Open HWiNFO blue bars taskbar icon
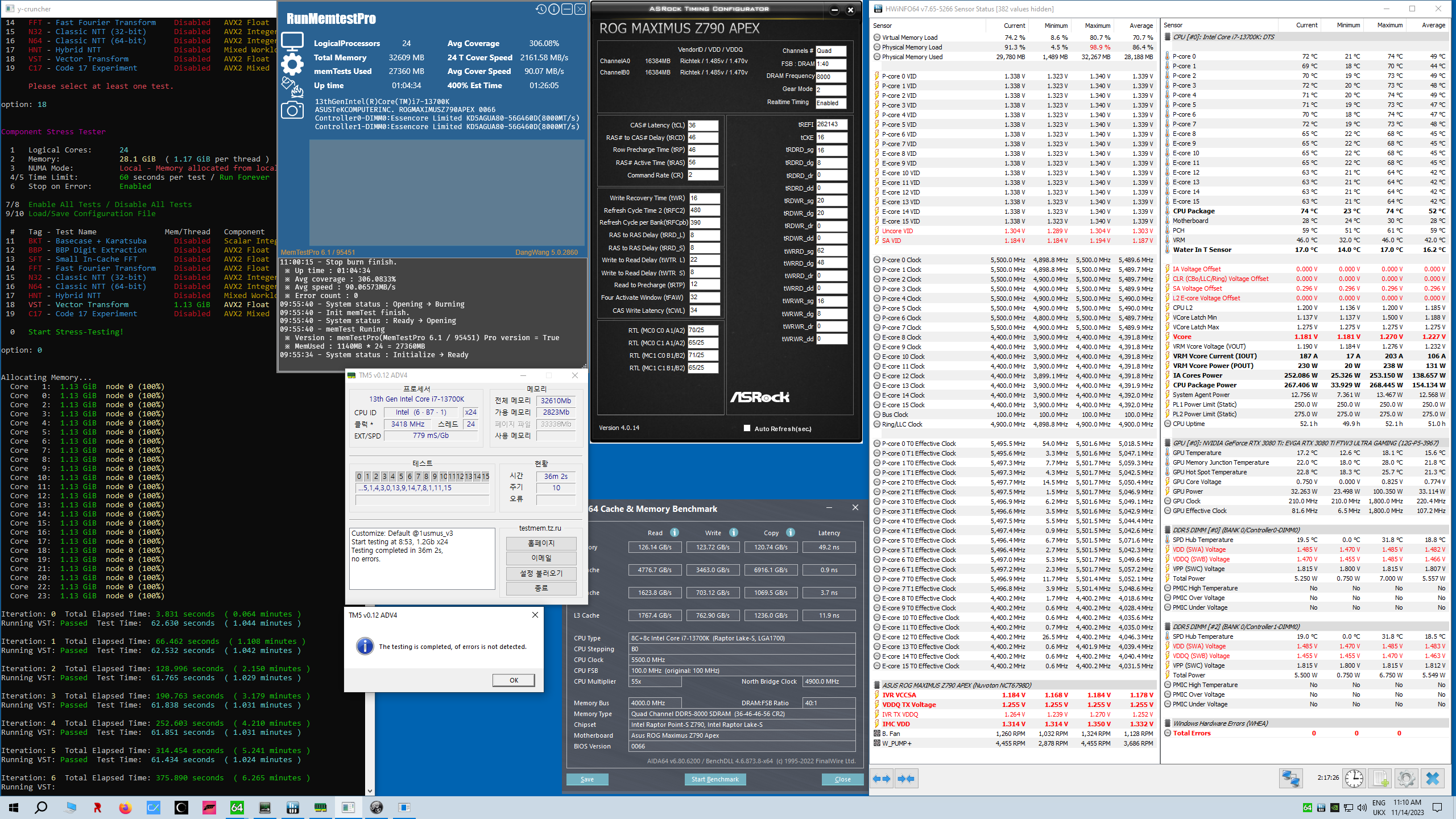Image resolution: width=1456 pixels, height=819 pixels. coord(292,807)
